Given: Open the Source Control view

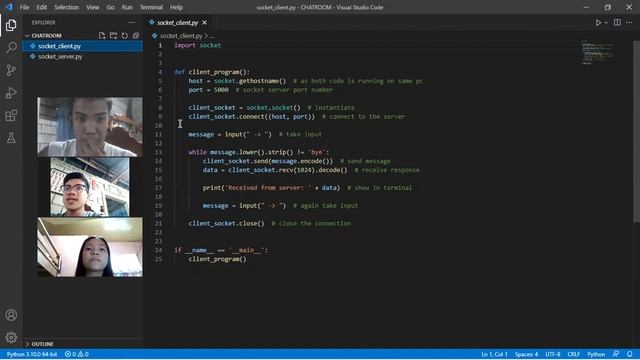Looking at the screenshot, I should coord(11,70).
